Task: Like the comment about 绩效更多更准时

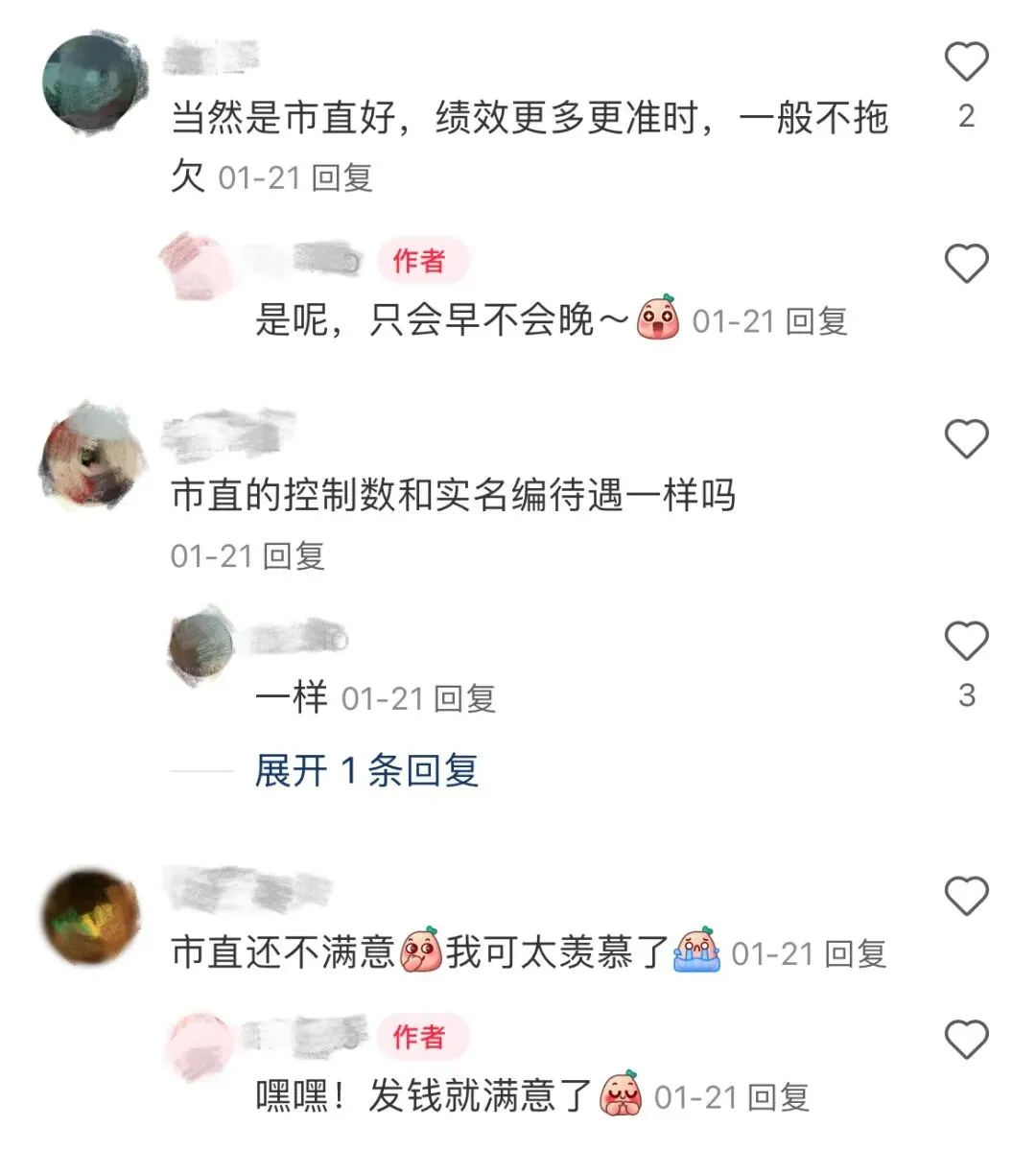Action: [x=966, y=61]
